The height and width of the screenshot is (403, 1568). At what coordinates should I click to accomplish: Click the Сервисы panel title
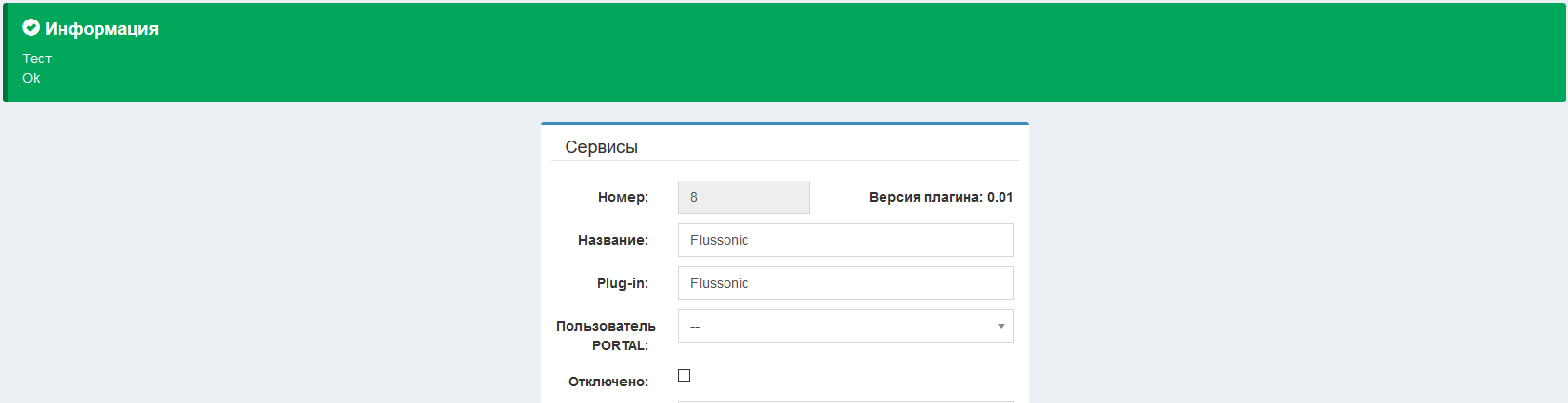(601, 147)
